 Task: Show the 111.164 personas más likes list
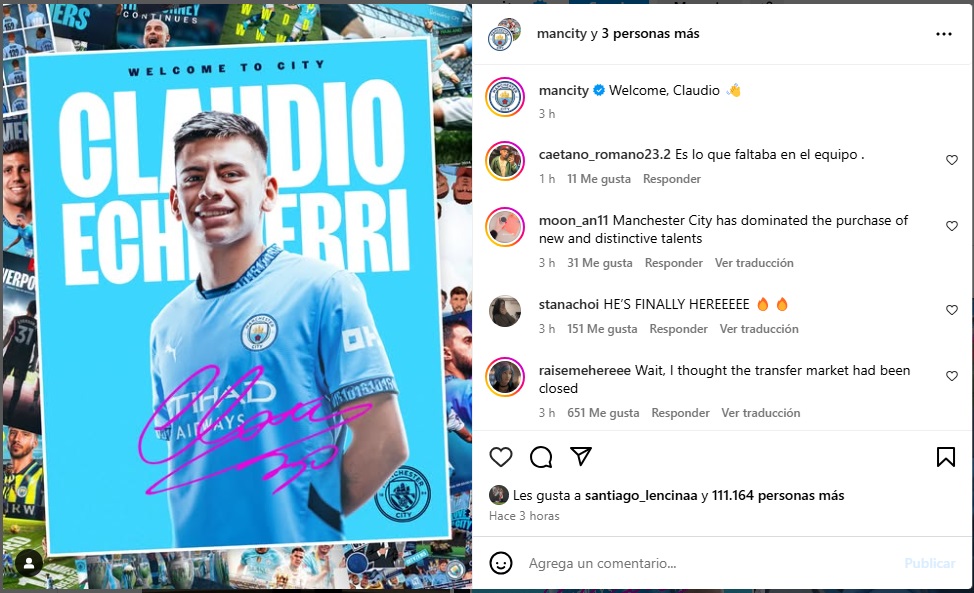[x=778, y=496]
